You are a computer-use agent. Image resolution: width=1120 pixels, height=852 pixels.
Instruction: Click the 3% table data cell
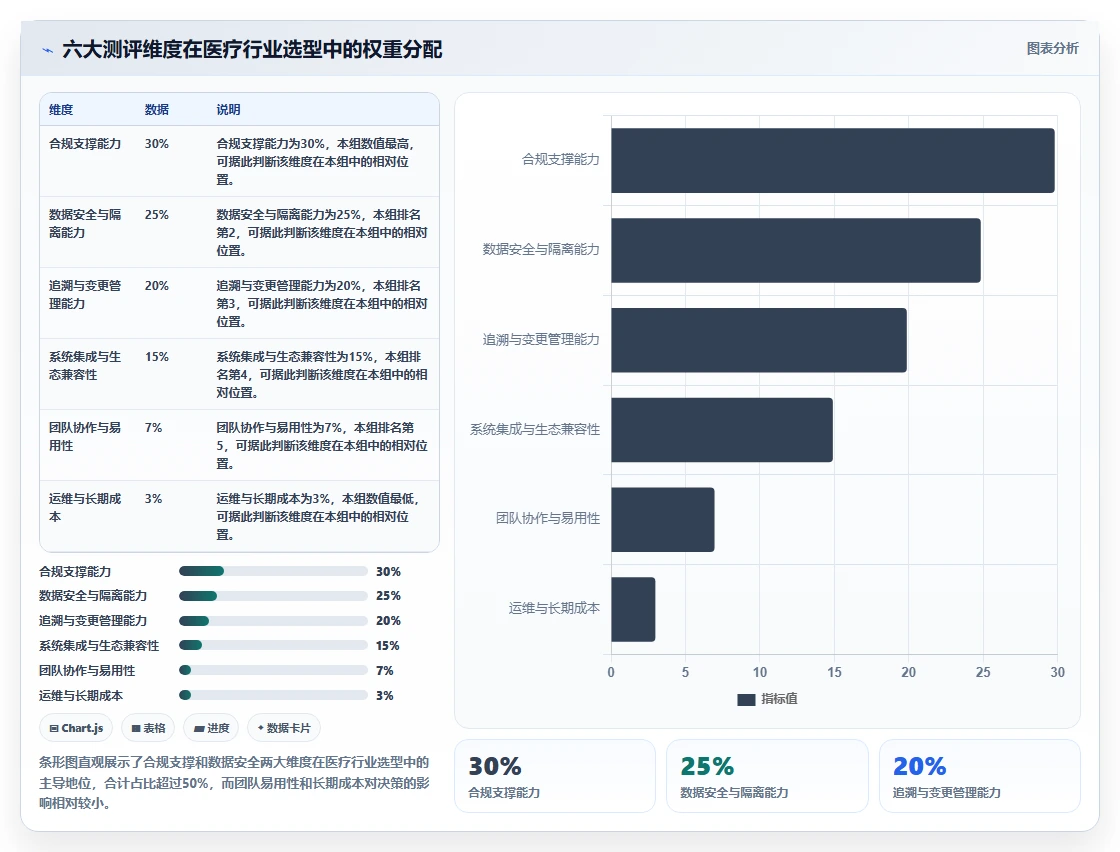tap(154, 498)
